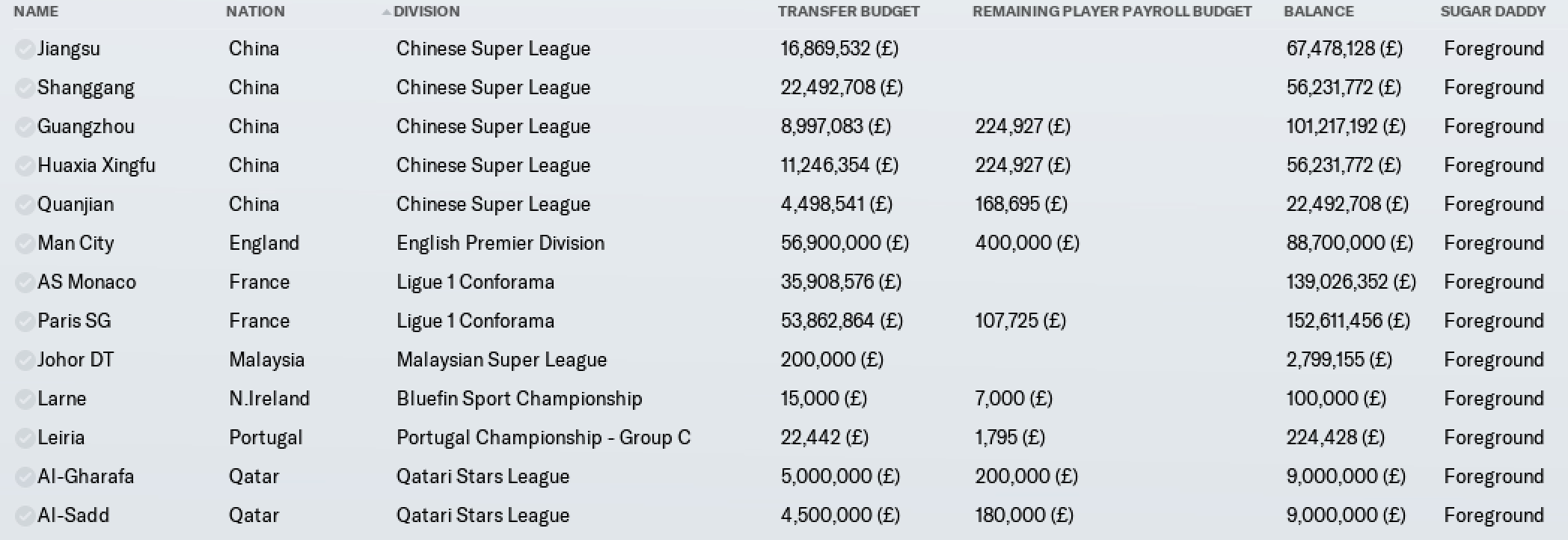Tick the checkmark icon beside Jiangsu
The width and height of the screenshot is (1568, 540).
[x=25, y=49]
